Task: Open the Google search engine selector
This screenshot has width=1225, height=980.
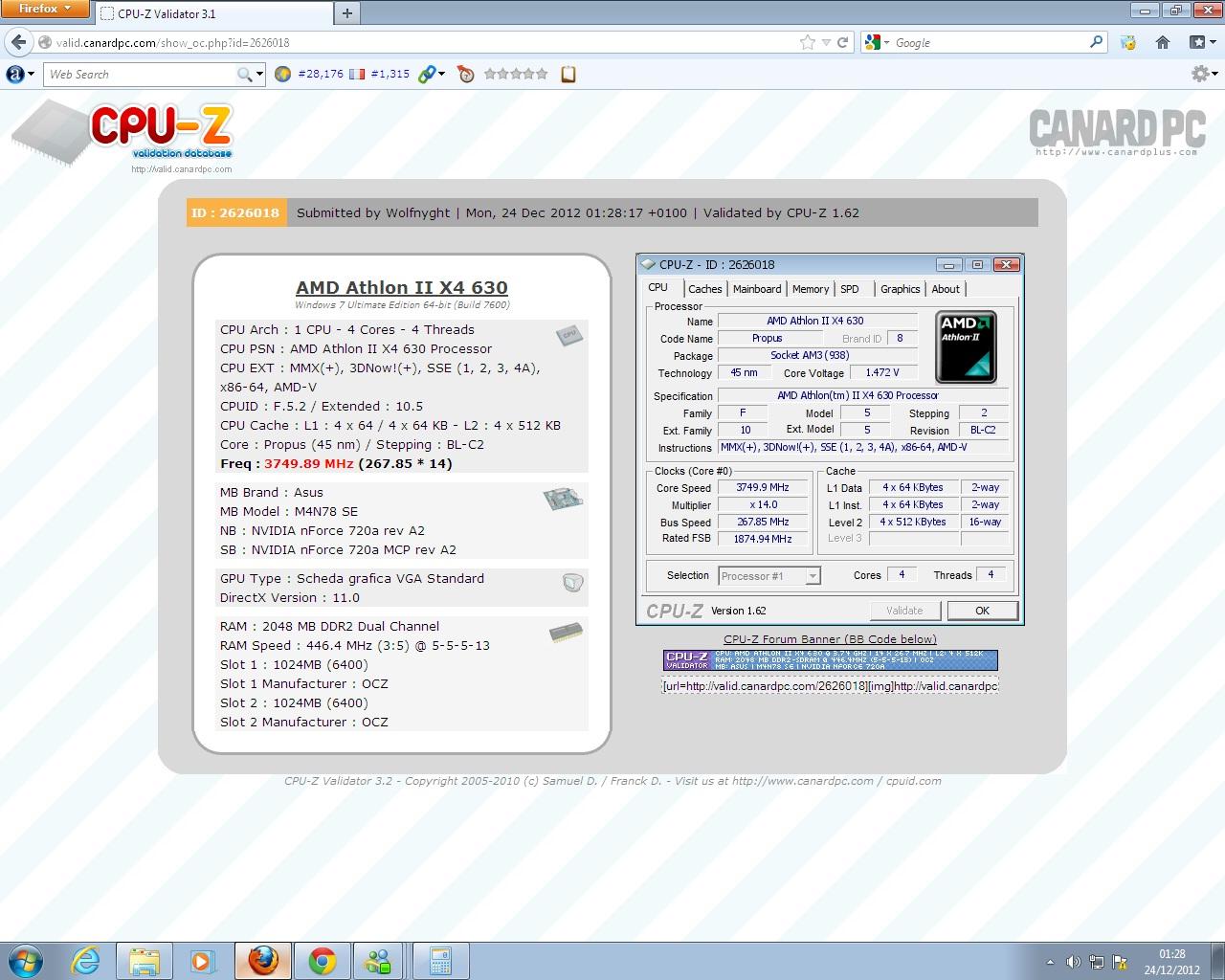Action: pyautogui.click(x=877, y=42)
